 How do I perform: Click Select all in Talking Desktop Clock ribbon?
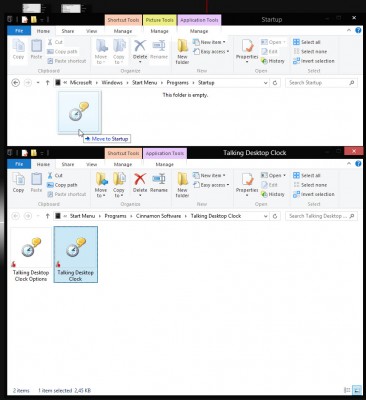click(x=307, y=175)
